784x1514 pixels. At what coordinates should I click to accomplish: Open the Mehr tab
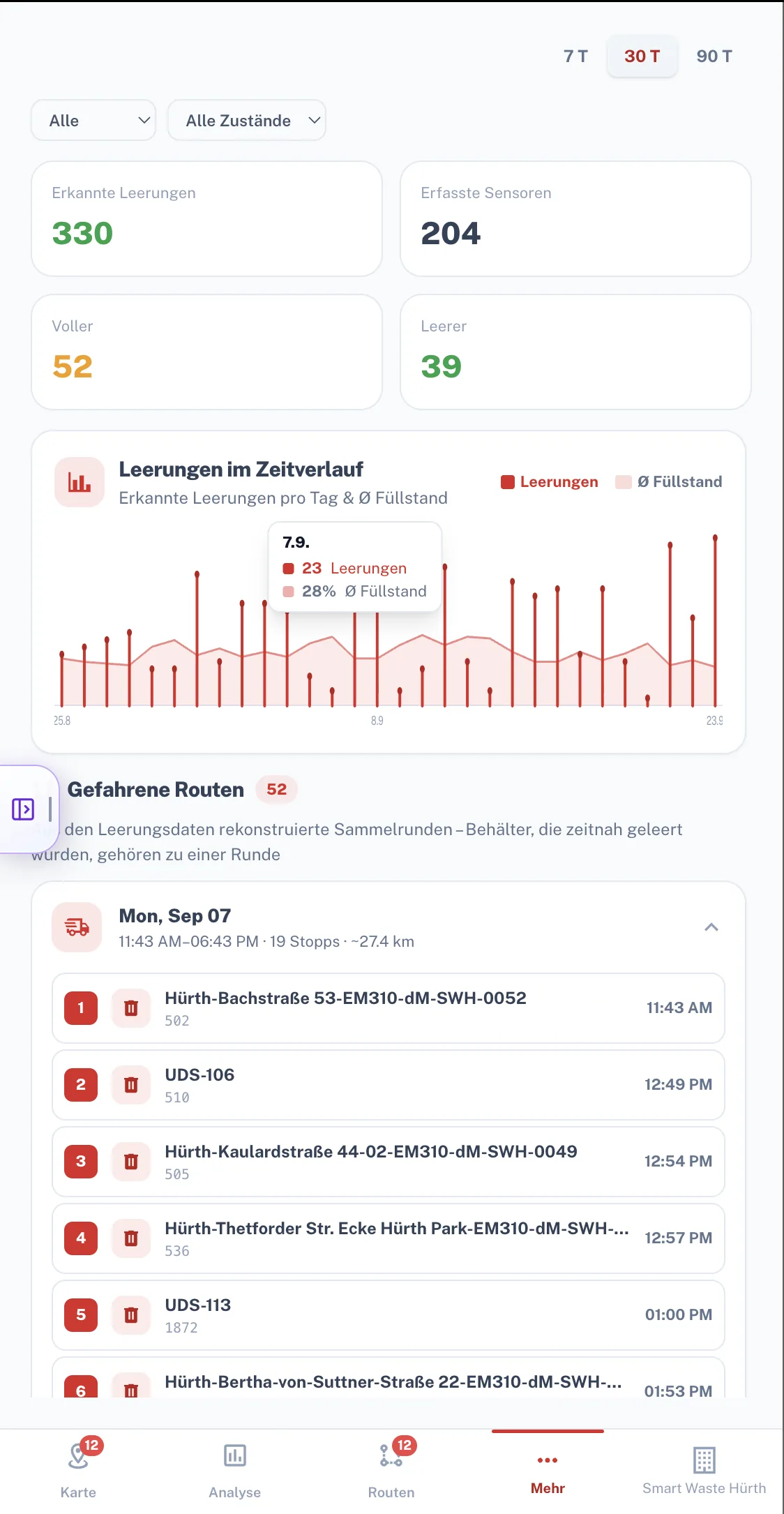click(x=548, y=1471)
